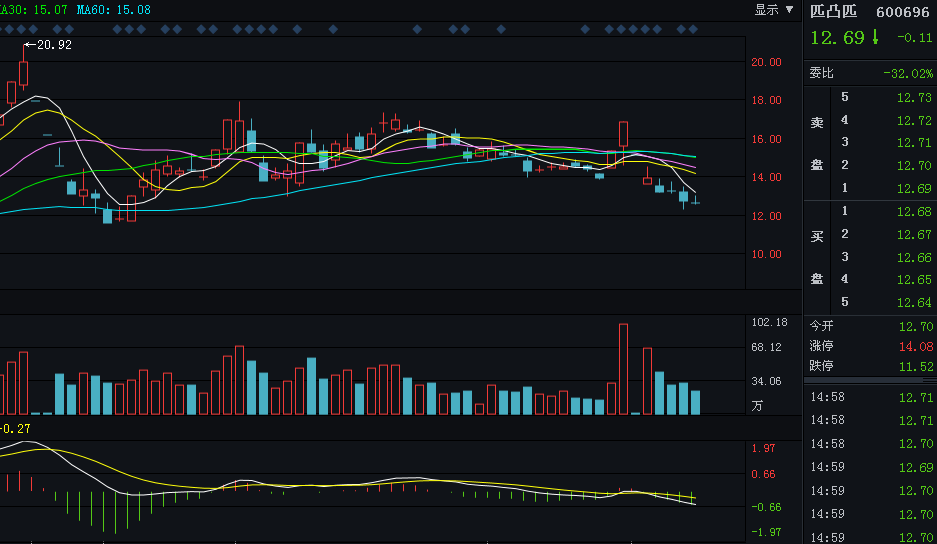Select buy level 4 price 12.65

(x=914, y=280)
